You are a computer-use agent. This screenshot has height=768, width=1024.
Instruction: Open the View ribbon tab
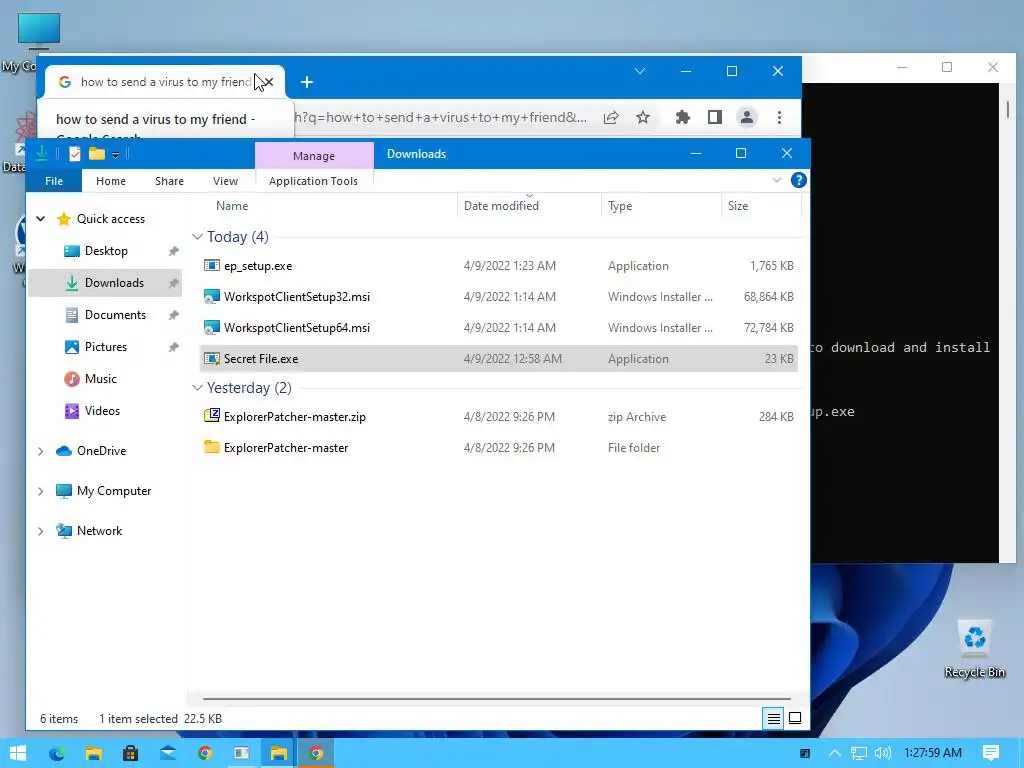click(x=225, y=181)
